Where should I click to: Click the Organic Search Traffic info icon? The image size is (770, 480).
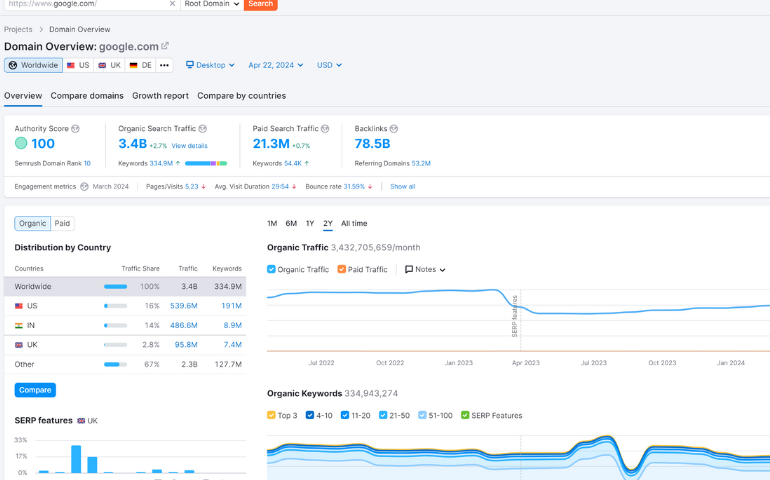point(203,129)
